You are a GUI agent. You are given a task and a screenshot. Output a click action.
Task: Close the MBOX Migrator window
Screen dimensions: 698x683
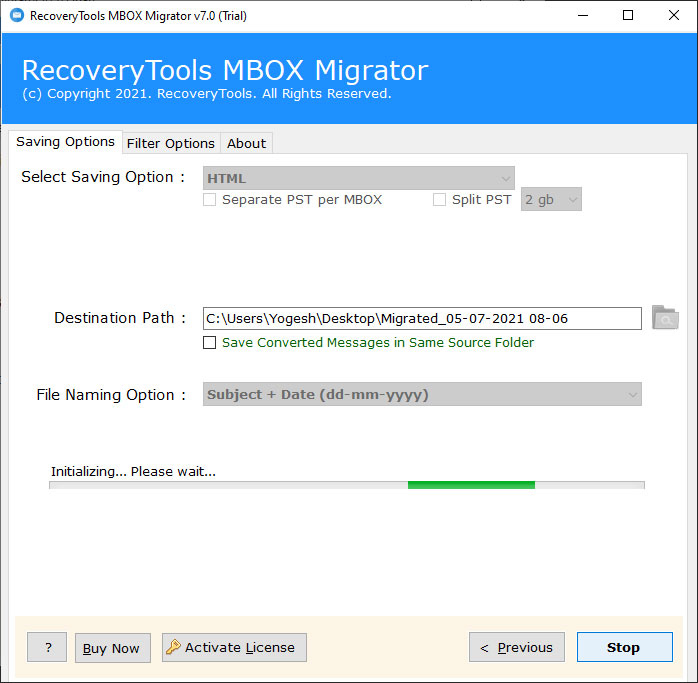coord(674,16)
